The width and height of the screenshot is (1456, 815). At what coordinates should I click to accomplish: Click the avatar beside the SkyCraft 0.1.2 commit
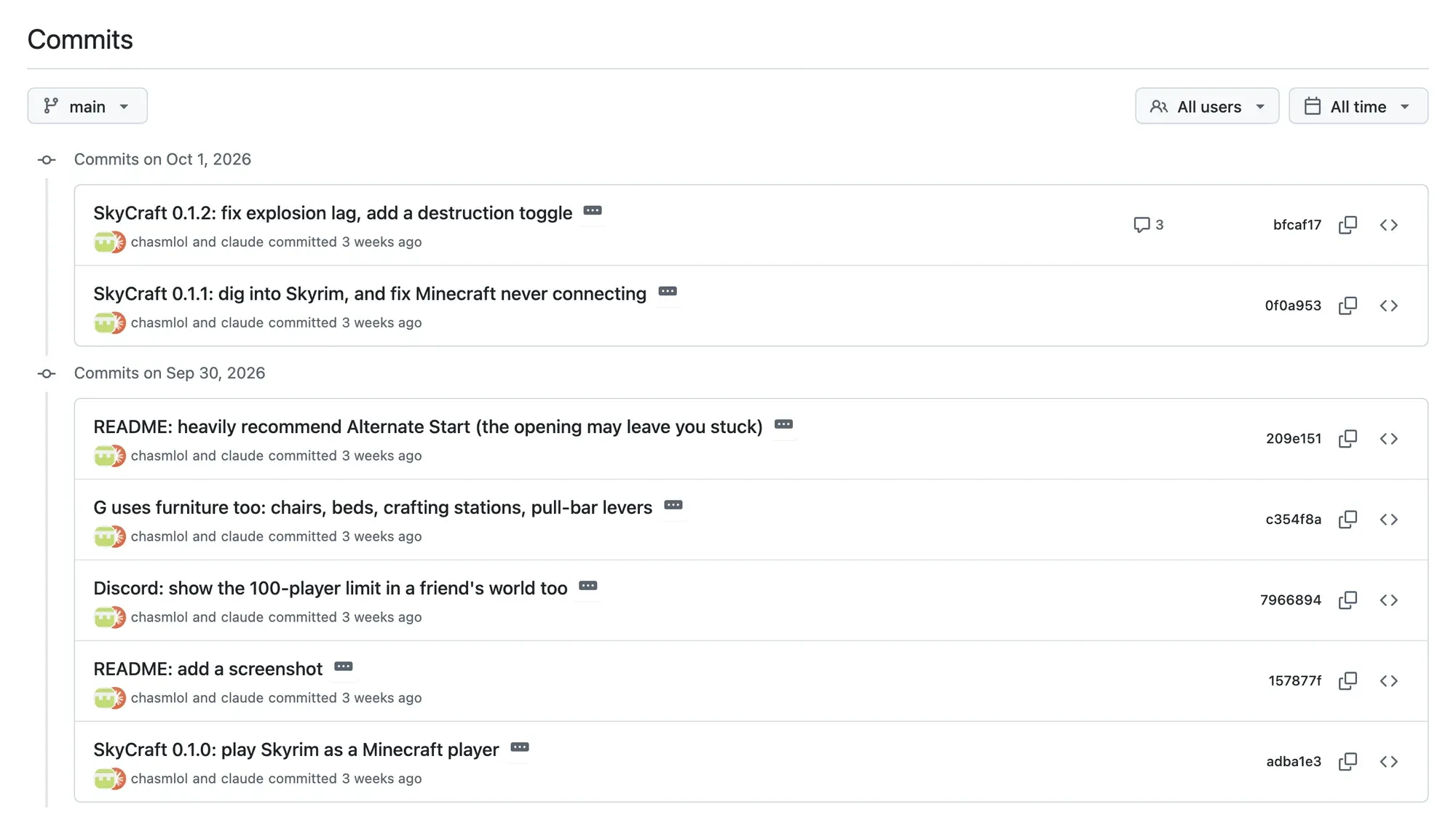[x=110, y=242]
